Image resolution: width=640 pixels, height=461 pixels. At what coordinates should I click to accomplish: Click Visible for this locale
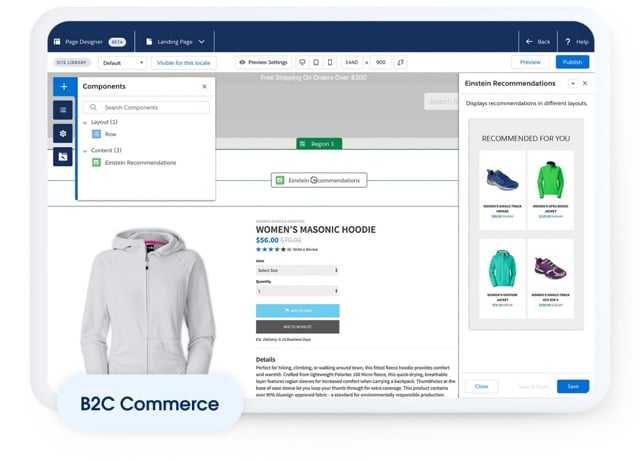click(183, 63)
